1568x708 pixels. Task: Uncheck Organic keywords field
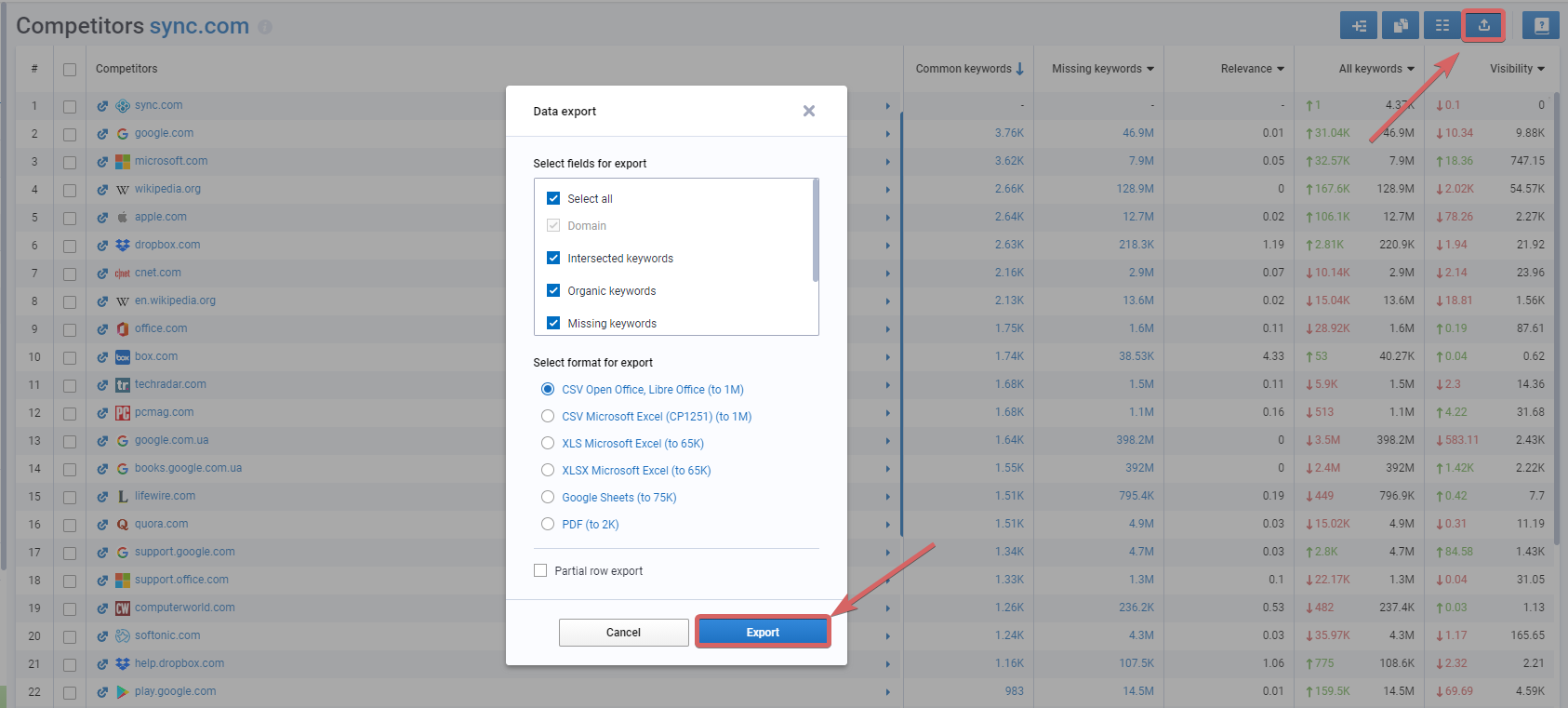553,290
